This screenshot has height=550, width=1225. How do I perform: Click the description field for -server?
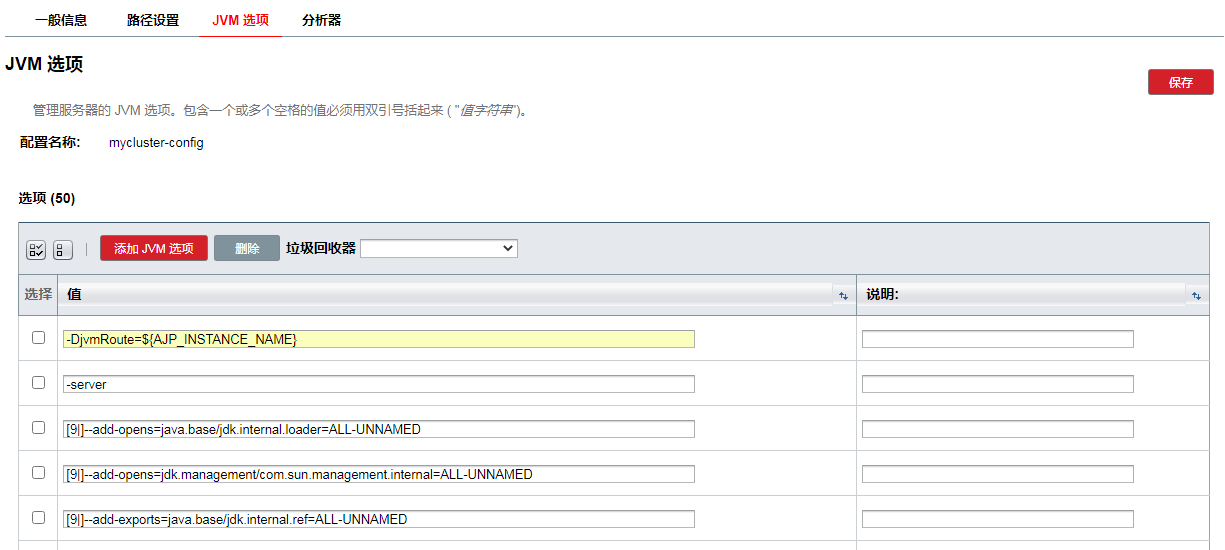(997, 384)
